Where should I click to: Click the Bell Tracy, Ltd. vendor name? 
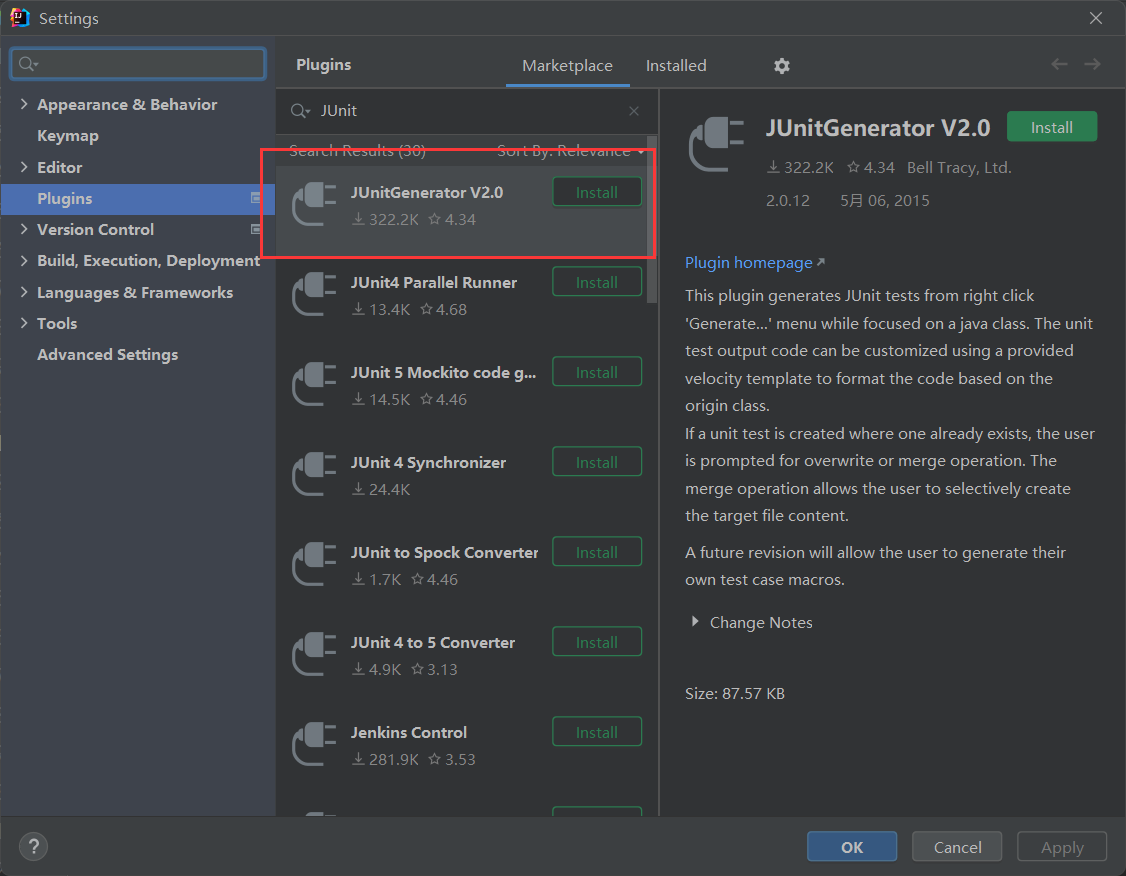(x=959, y=167)
